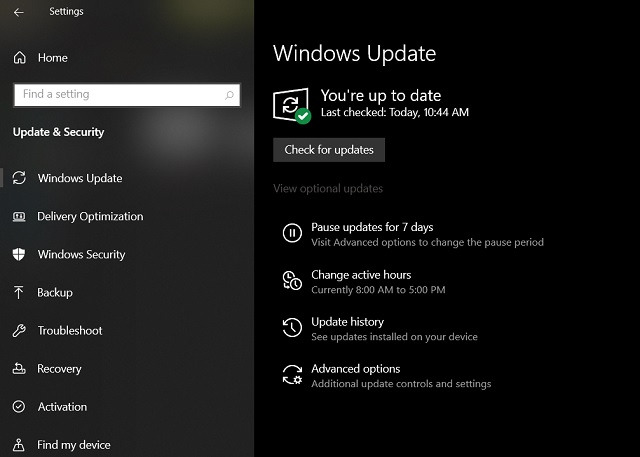Click the Find my device person icon
This screenshot has width=640, height=457.
pos(19,444)
